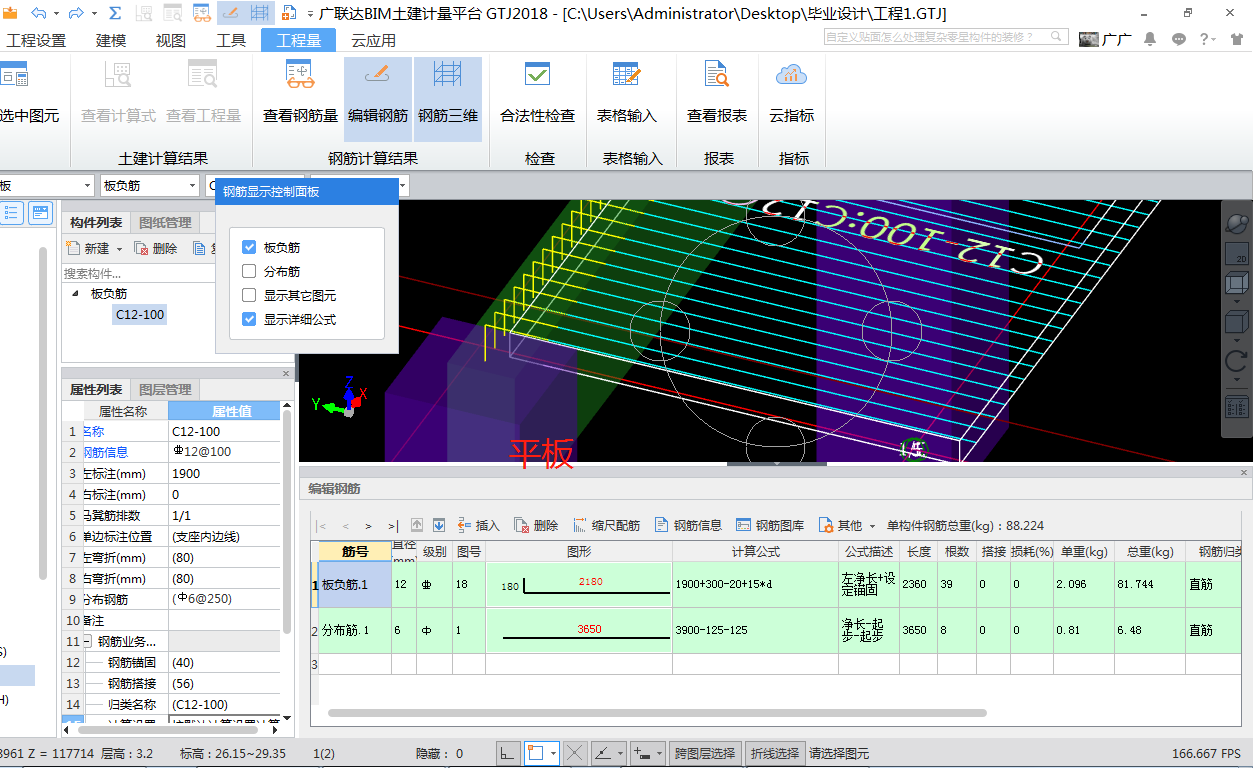Uncheck the 显示详细公式 checkbox
Screen dimensions: 1253x768
(250, 319)
